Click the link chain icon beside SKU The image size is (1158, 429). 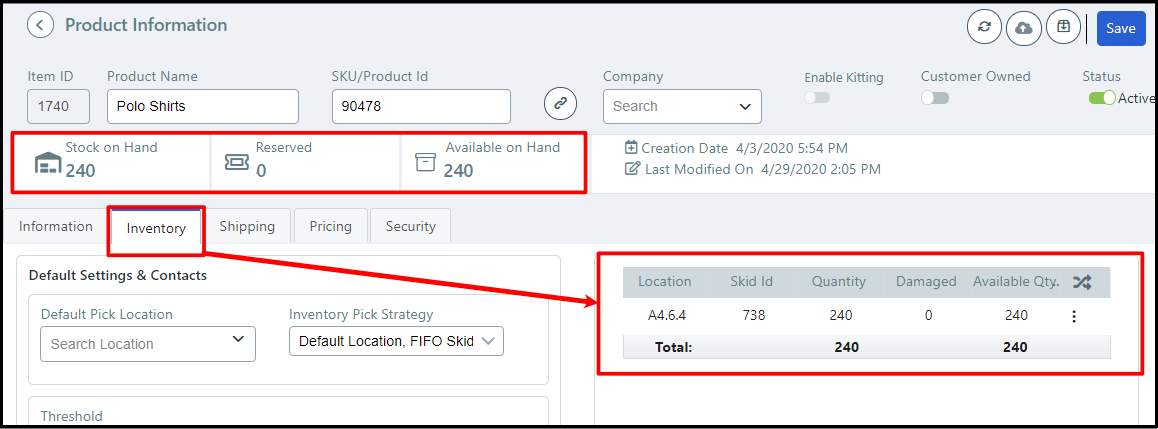561,103
